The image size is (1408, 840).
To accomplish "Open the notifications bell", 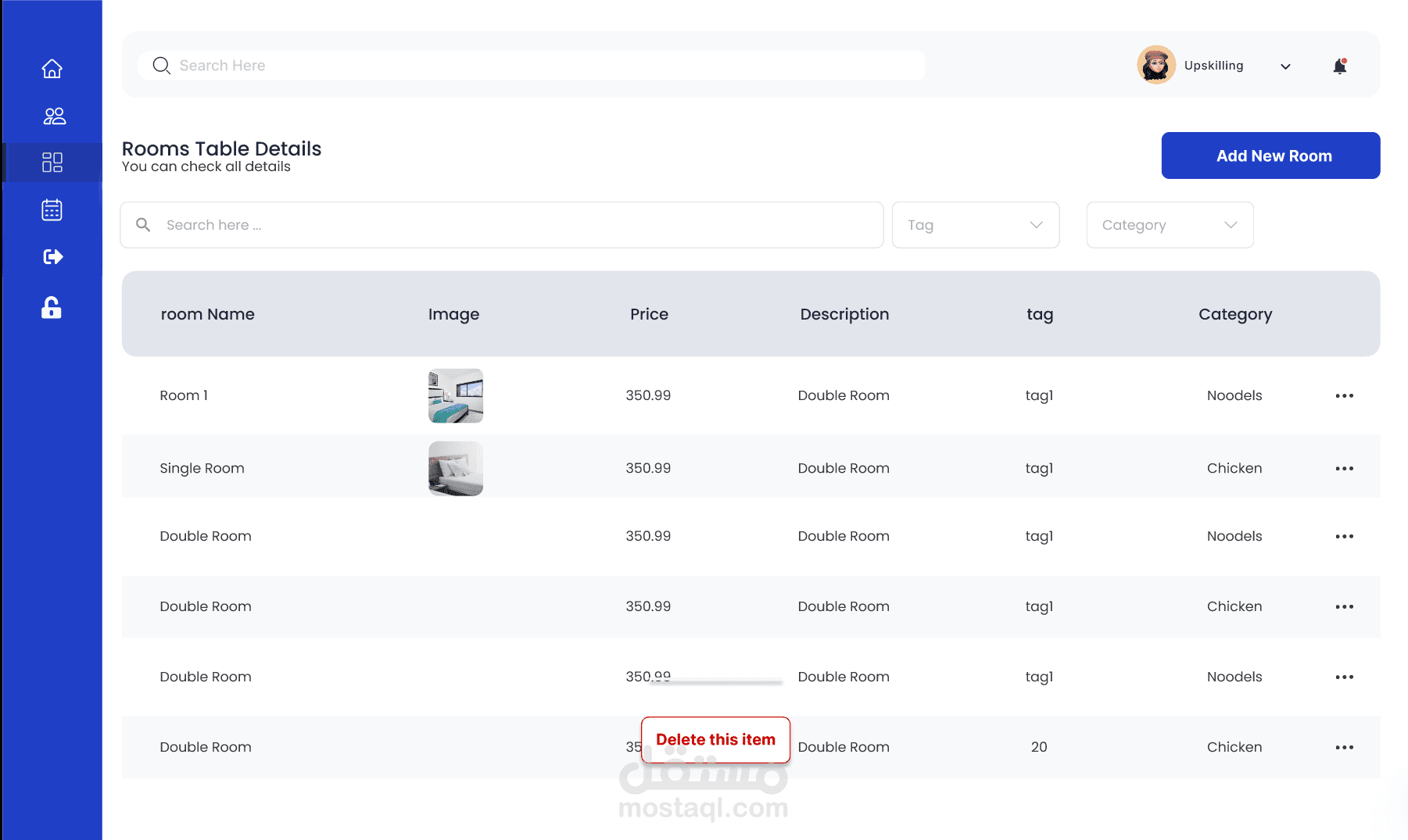I will (x=1340, y=66).
